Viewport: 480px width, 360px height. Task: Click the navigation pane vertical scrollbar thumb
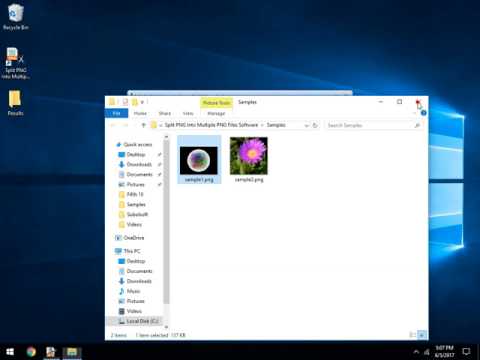(166, 222)
